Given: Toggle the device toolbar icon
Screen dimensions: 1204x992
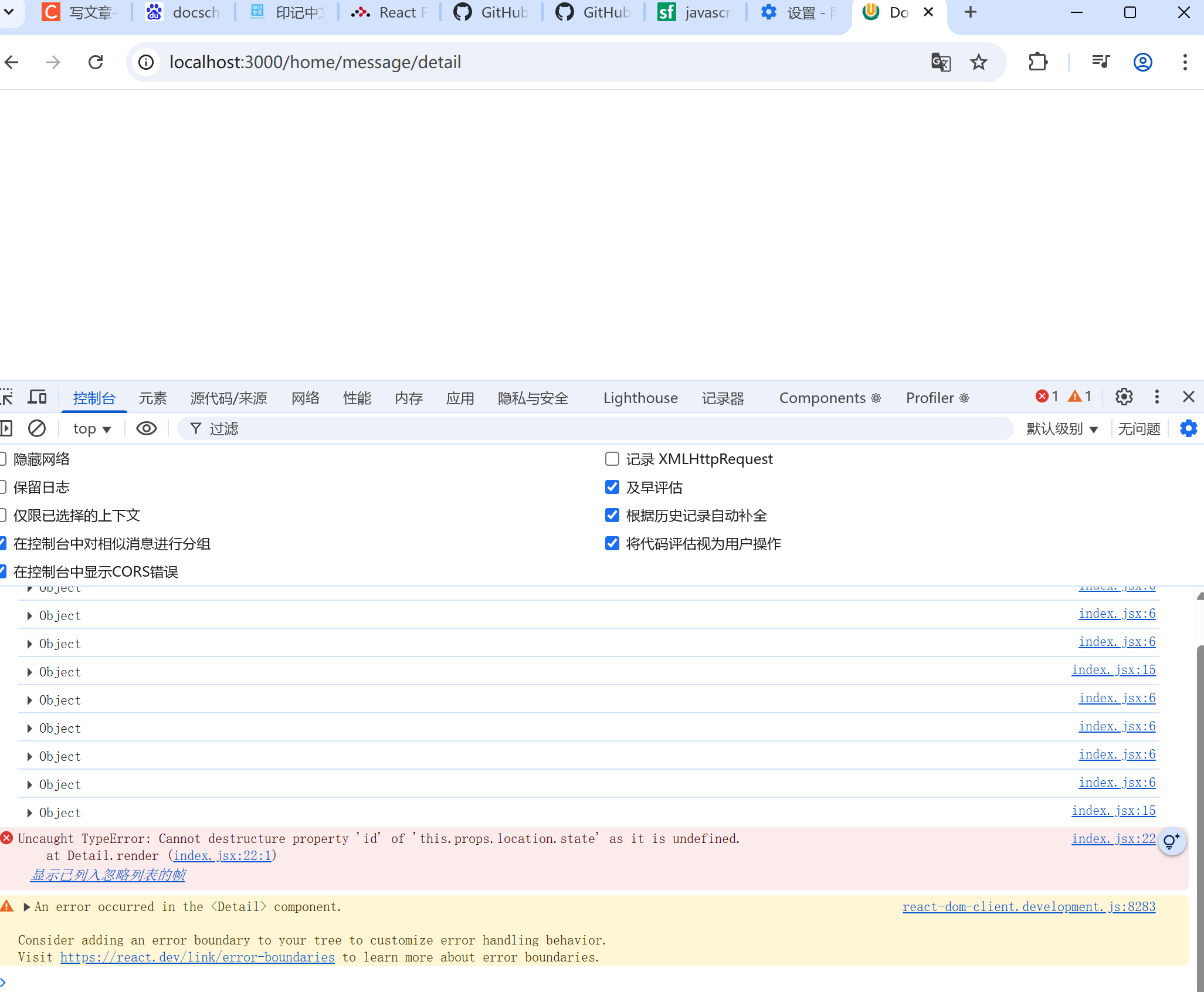Looking at the screenshot, I should pyautogui.click(x=38, y=397).
